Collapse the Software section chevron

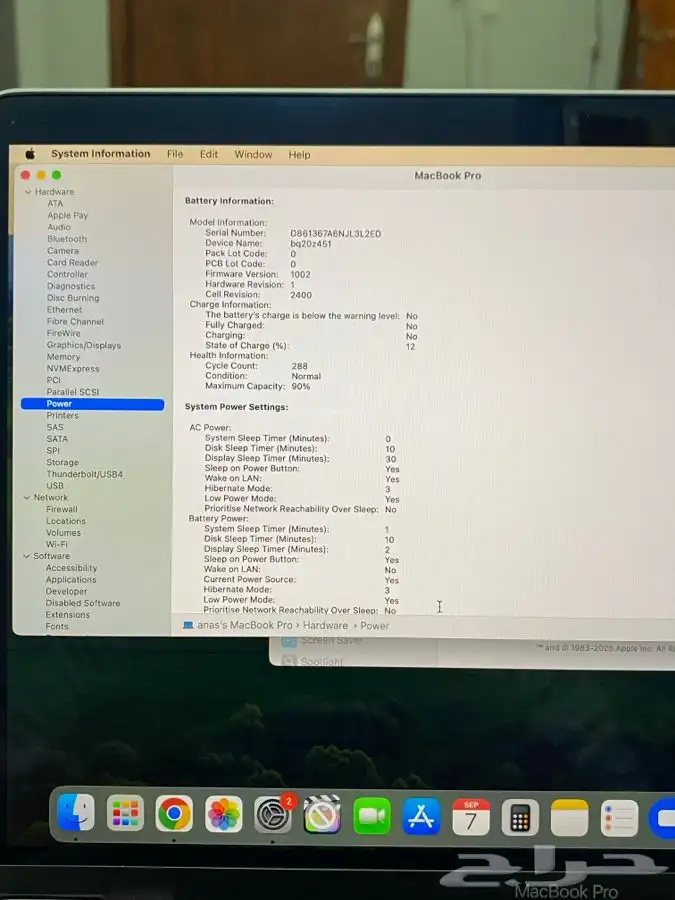click(x=26, y=556)
